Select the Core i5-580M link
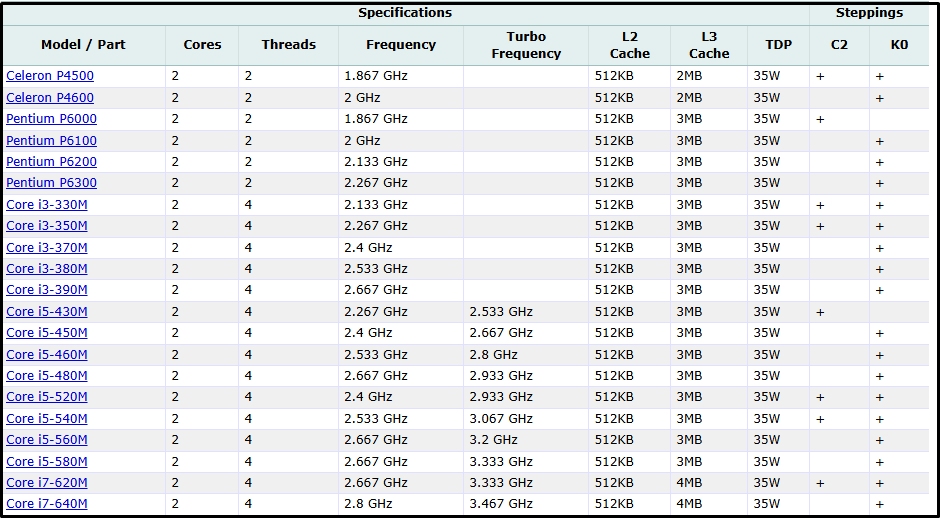 [47, 462]
